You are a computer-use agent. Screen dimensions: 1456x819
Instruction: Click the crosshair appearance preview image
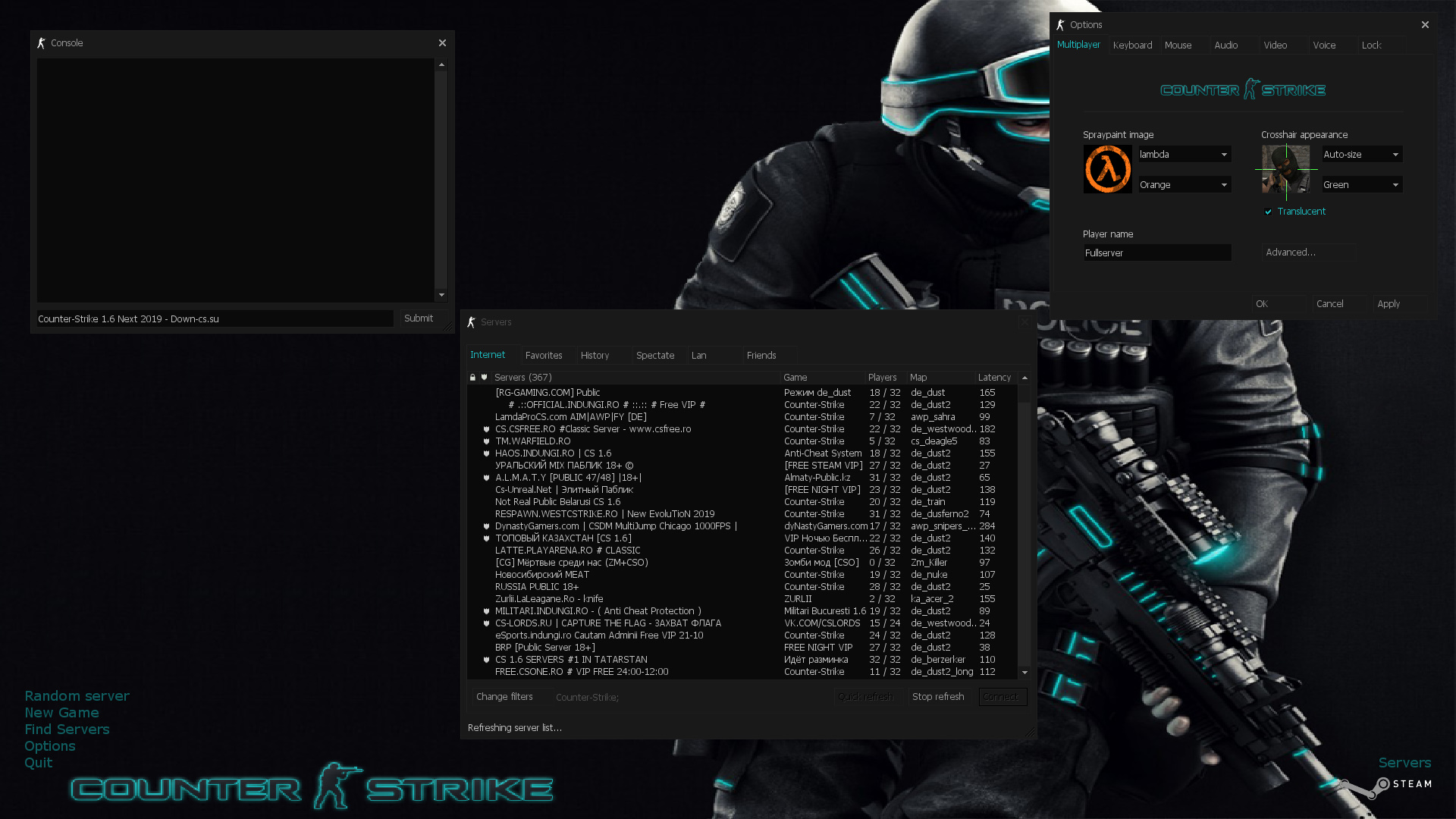[1285, 169]
